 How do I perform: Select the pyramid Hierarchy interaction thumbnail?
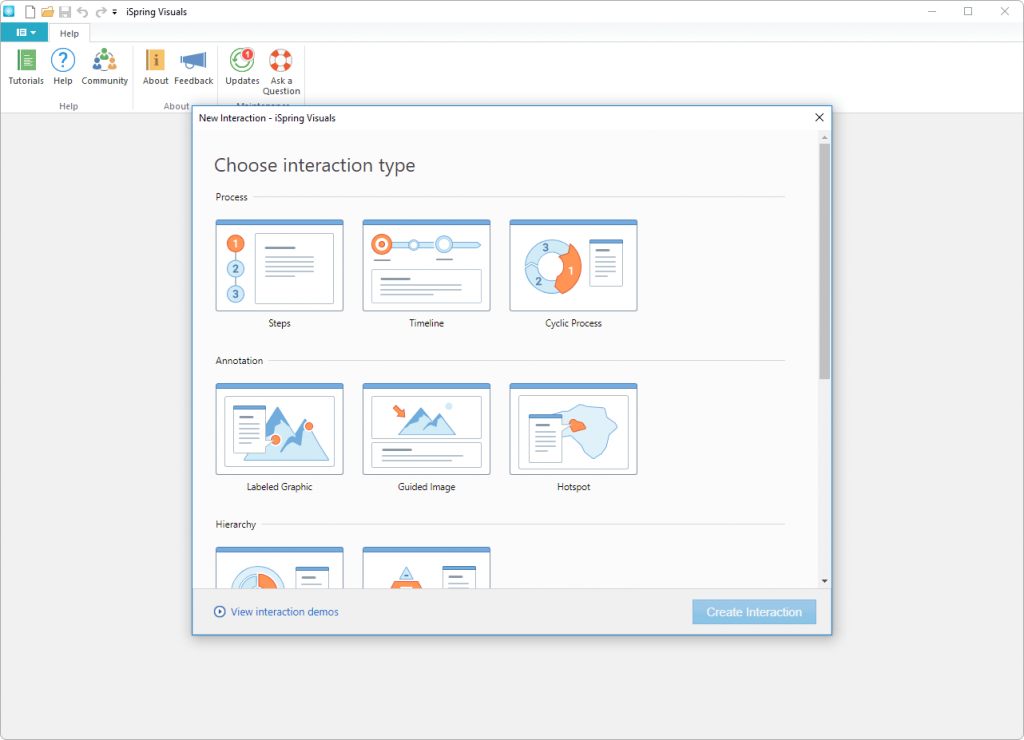pos(426,568)
